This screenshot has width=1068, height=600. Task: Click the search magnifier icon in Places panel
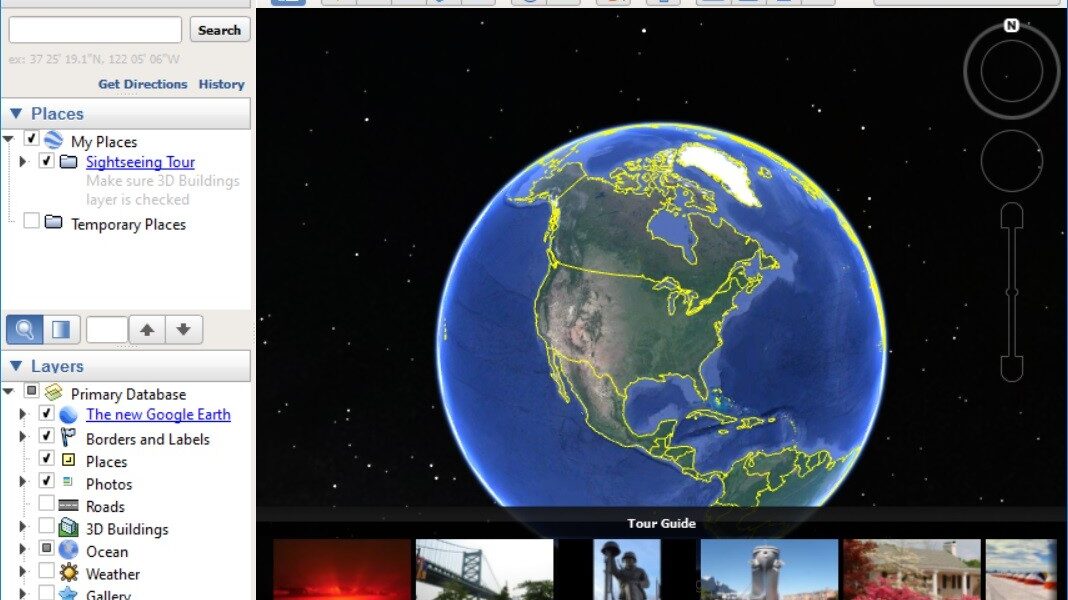pyautogui.click(x=25, y=329)
